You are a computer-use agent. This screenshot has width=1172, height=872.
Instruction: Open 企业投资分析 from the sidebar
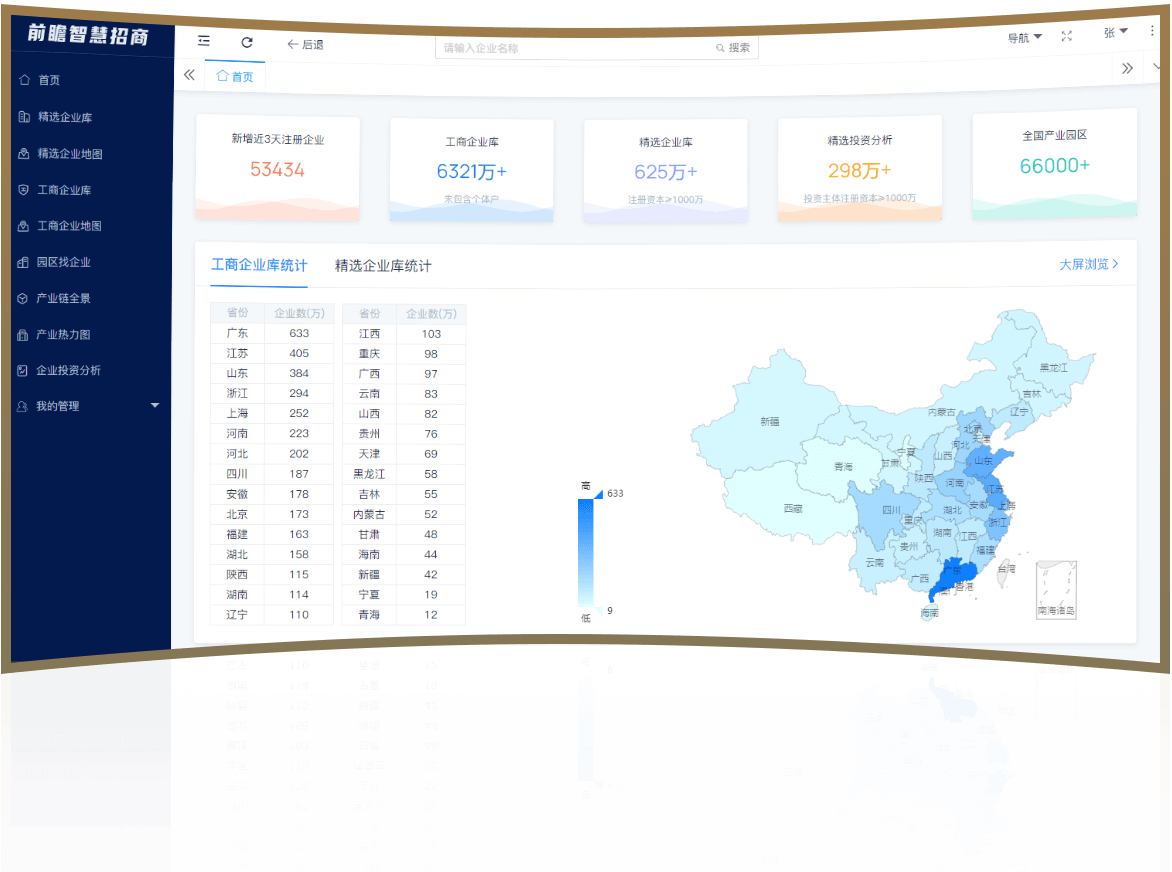(68, 370)
